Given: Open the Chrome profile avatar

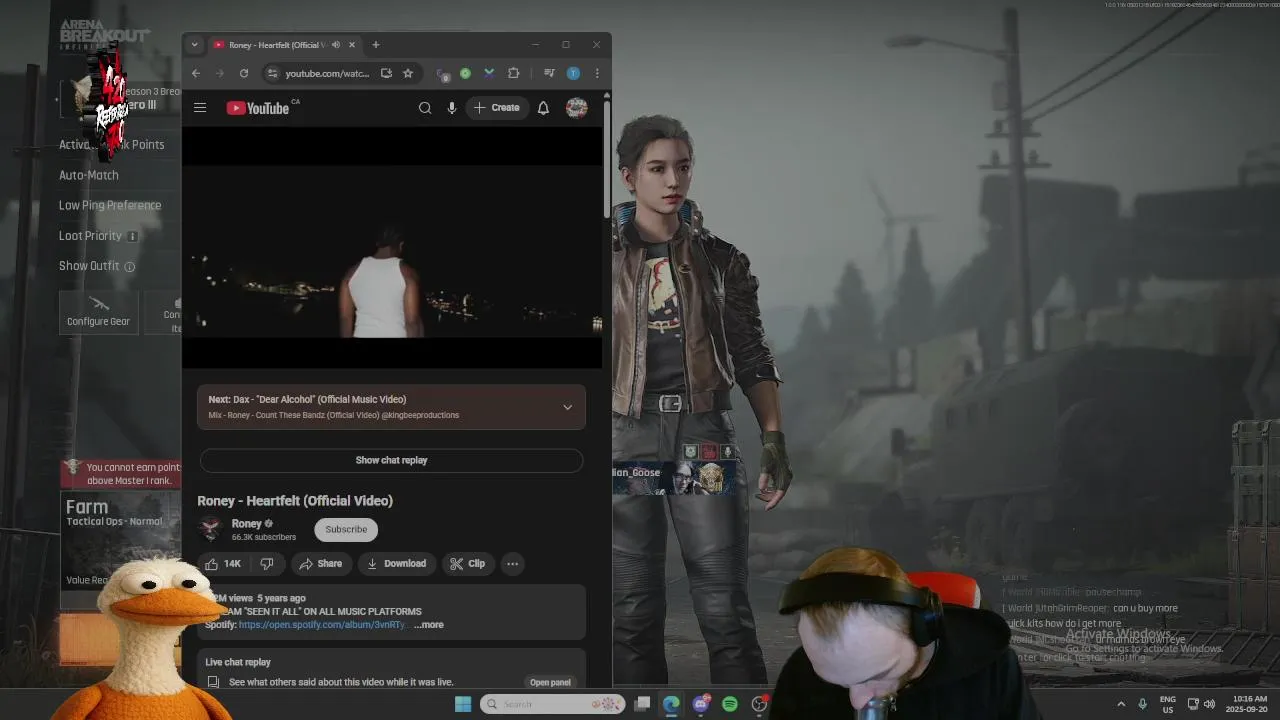Looking at the screenshot, I should 573,73.
